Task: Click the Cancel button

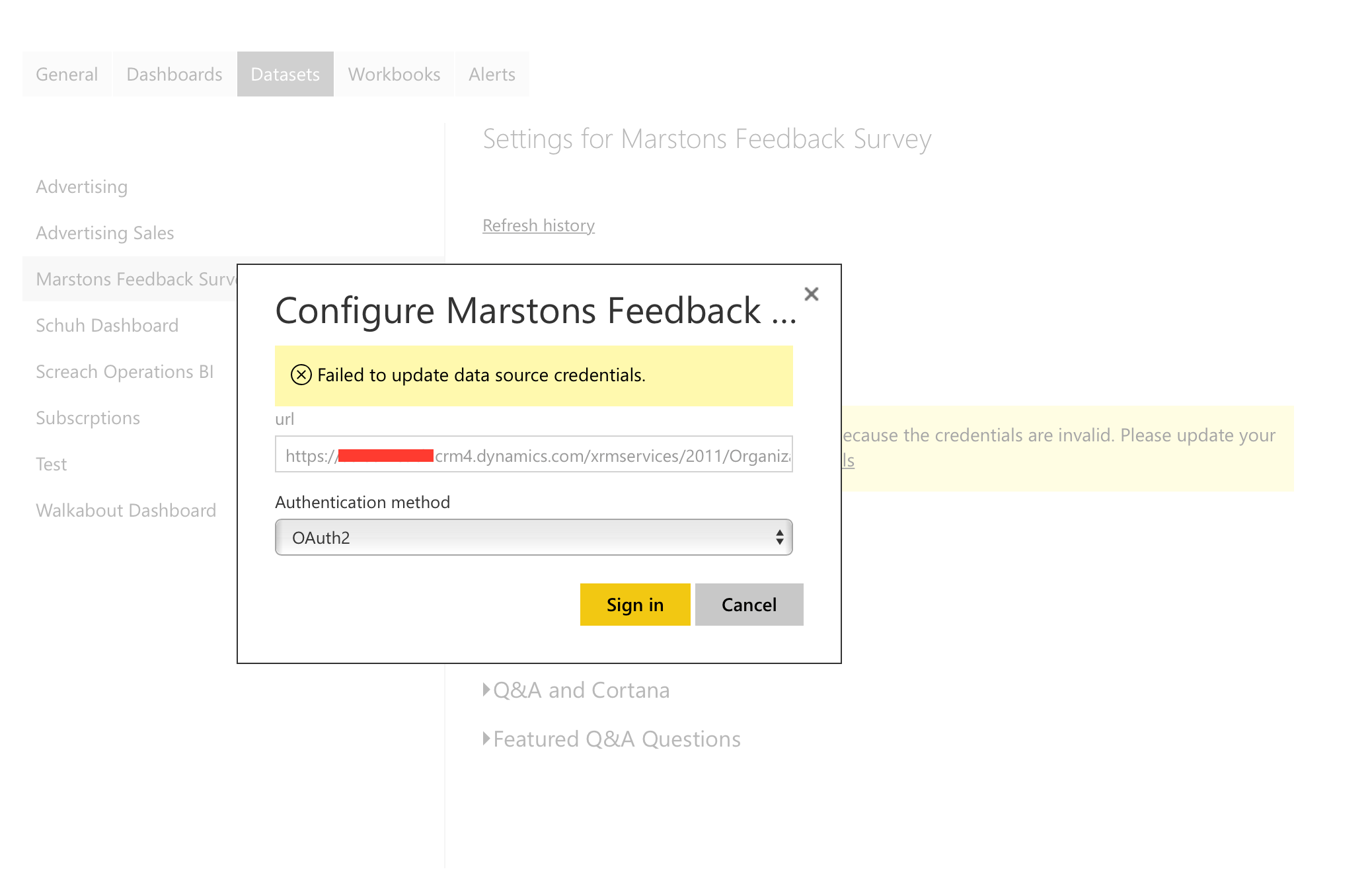Action: pos(748,605)
